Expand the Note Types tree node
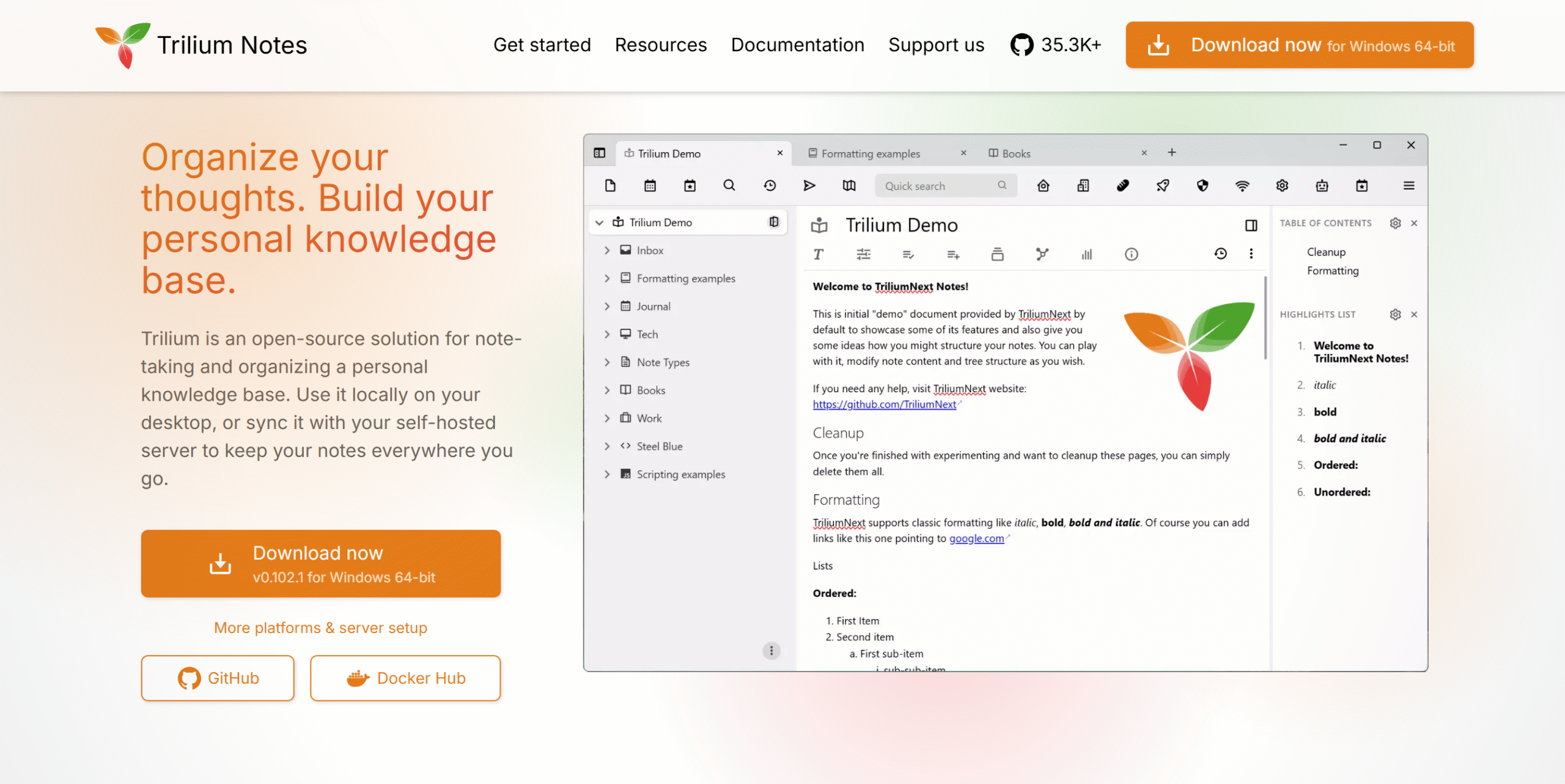The height and width of the screenshot is (784, 1565). tap(607, 362)
